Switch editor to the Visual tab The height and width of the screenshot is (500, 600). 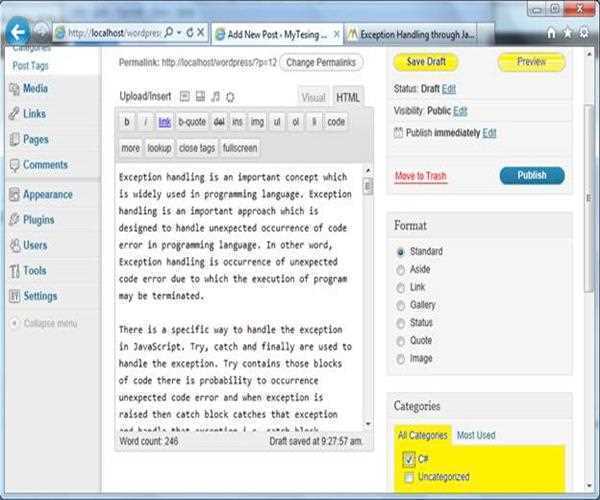[x=313, y=97]
